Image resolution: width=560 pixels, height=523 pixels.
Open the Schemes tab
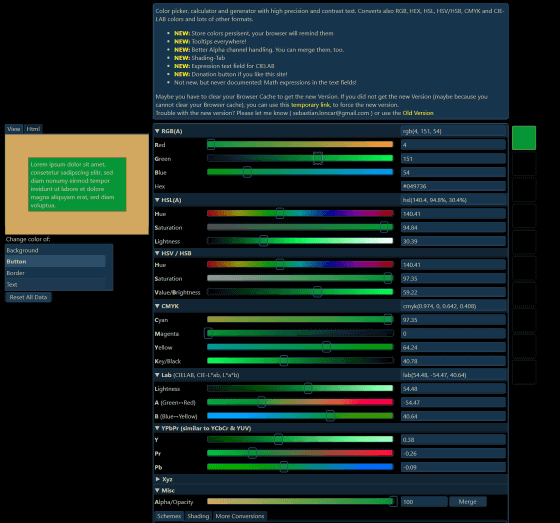coord(169,516)
